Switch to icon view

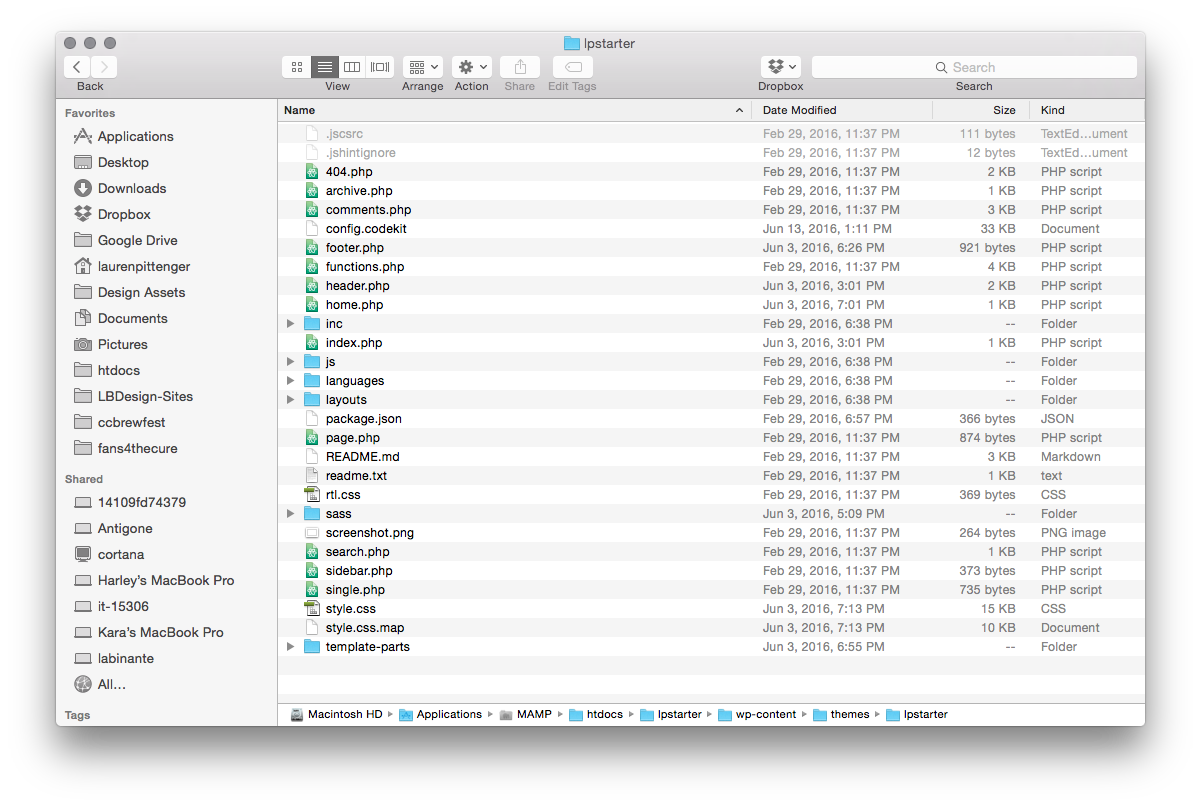pyautogui.click(x=297, y=67)
